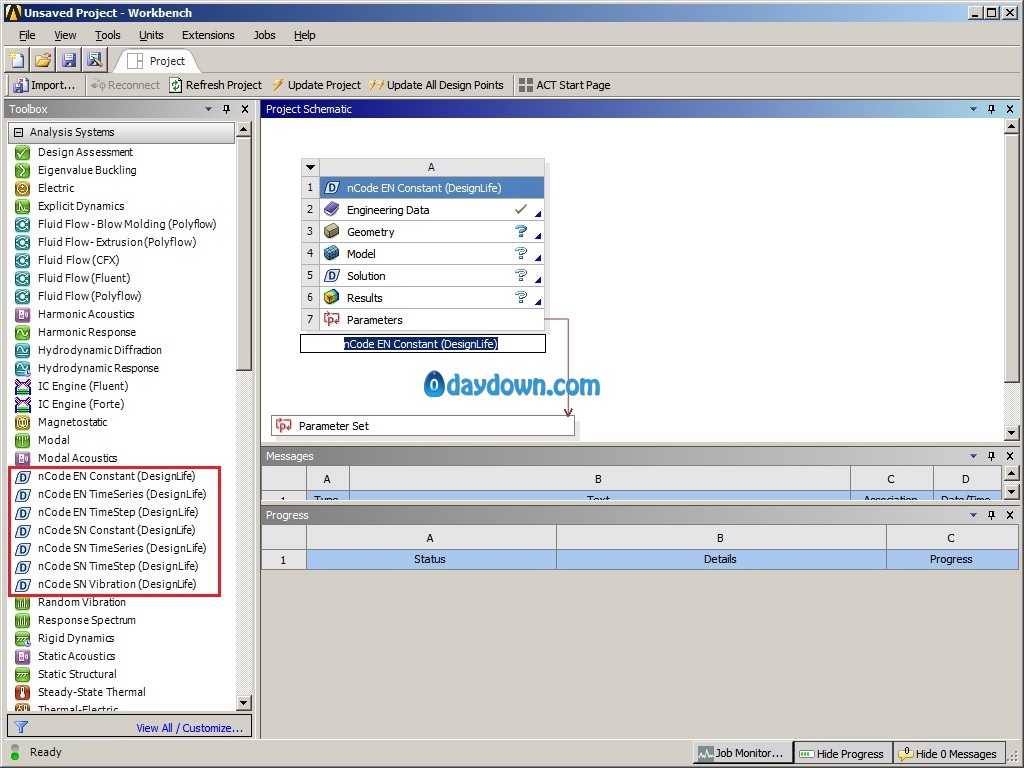Click the Hydrodynamic Diffraction icon
Image resolution: width=1024 pixels, height=768 pixels.
(22, 350)
